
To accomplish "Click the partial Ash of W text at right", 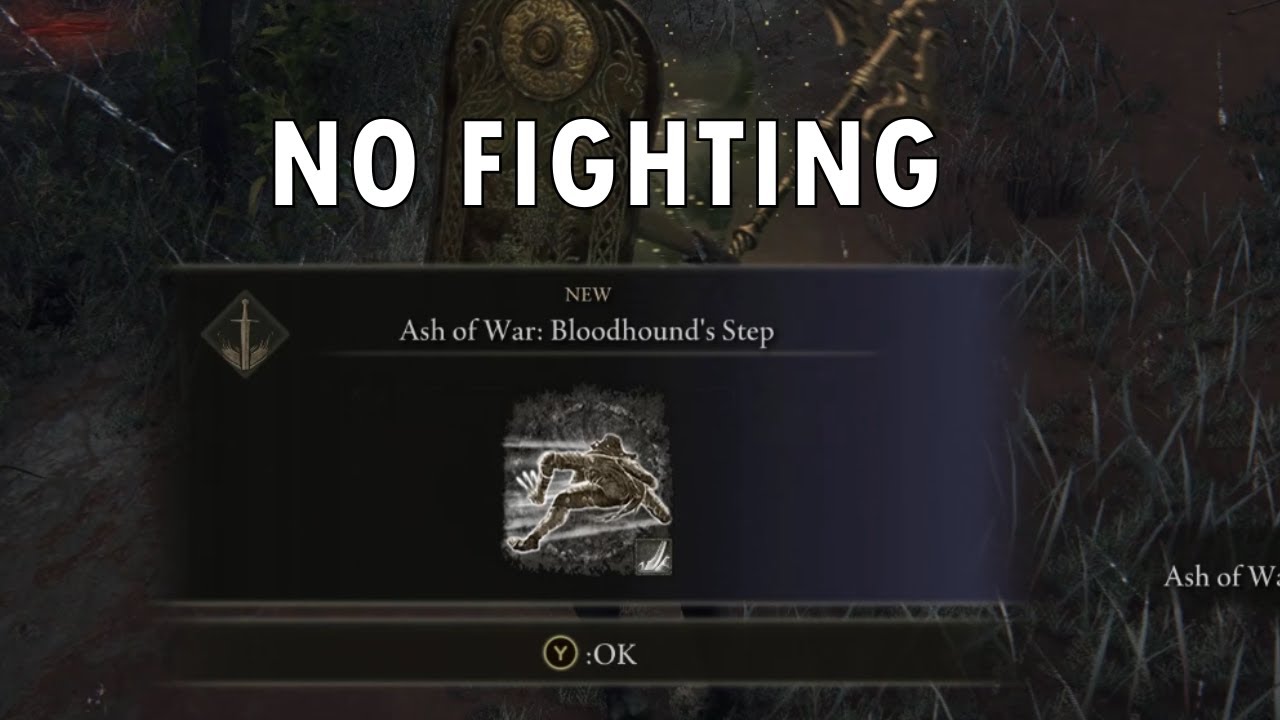I will (x=1221, y=576).
